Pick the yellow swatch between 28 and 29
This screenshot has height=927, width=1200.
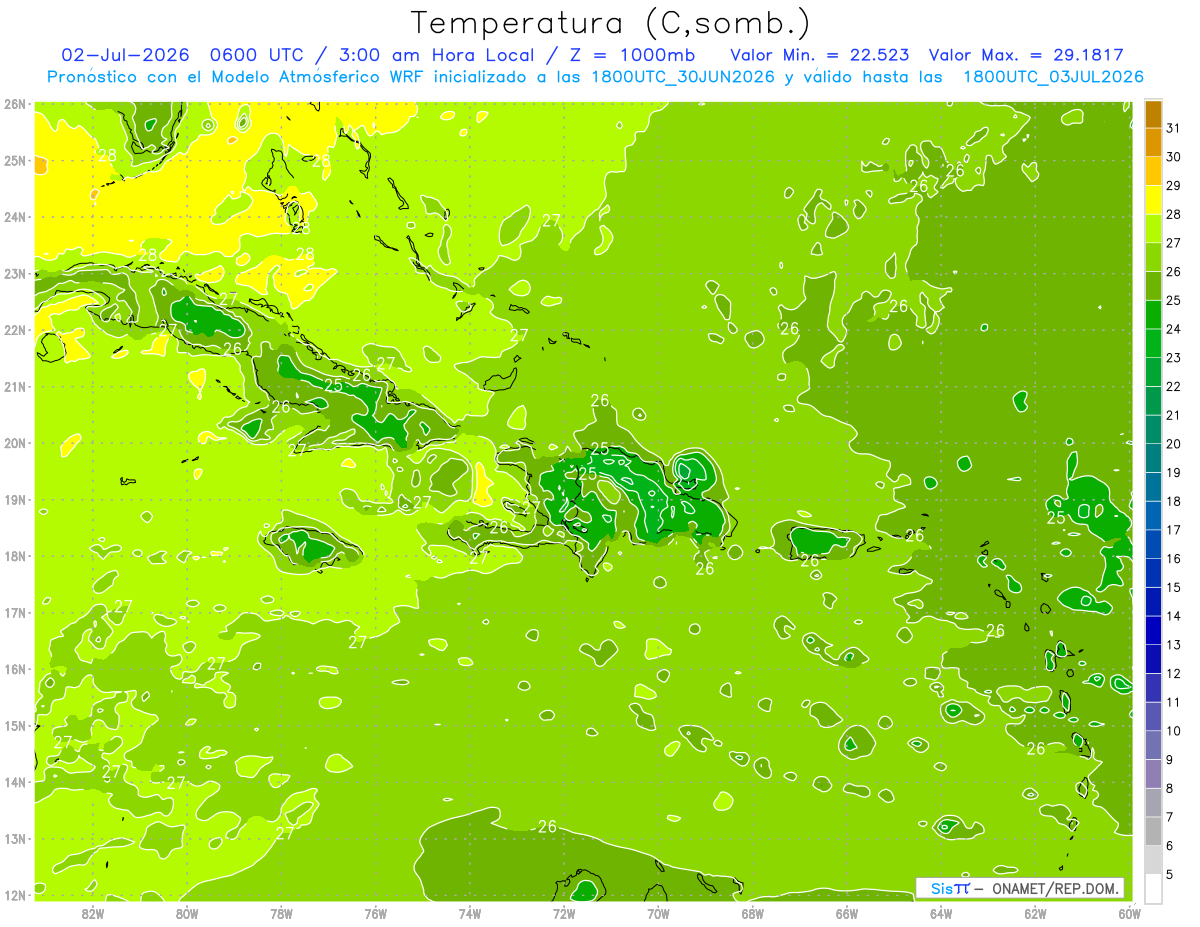[1153, 200]
